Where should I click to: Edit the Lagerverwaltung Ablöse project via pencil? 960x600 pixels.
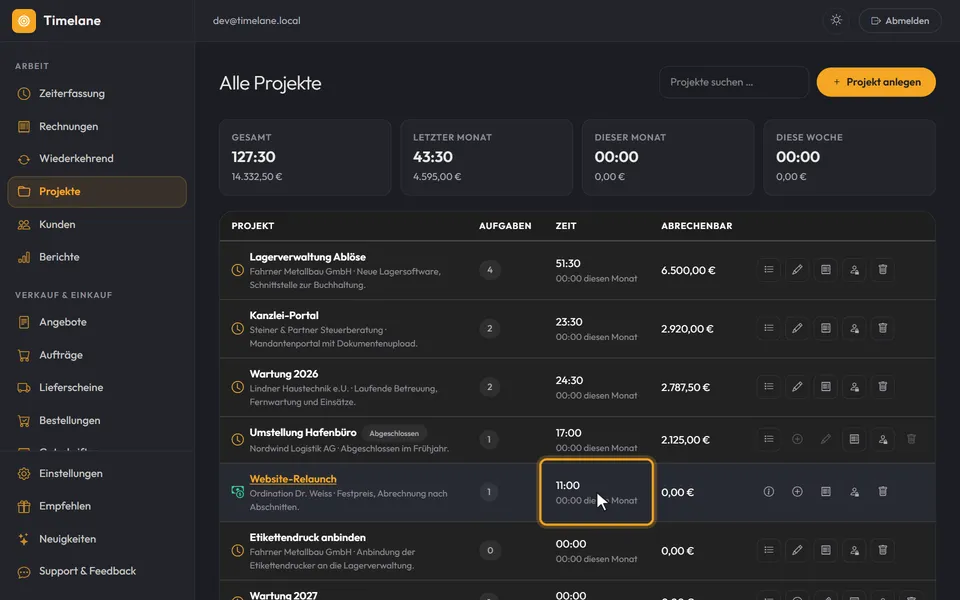click(797, 269)
